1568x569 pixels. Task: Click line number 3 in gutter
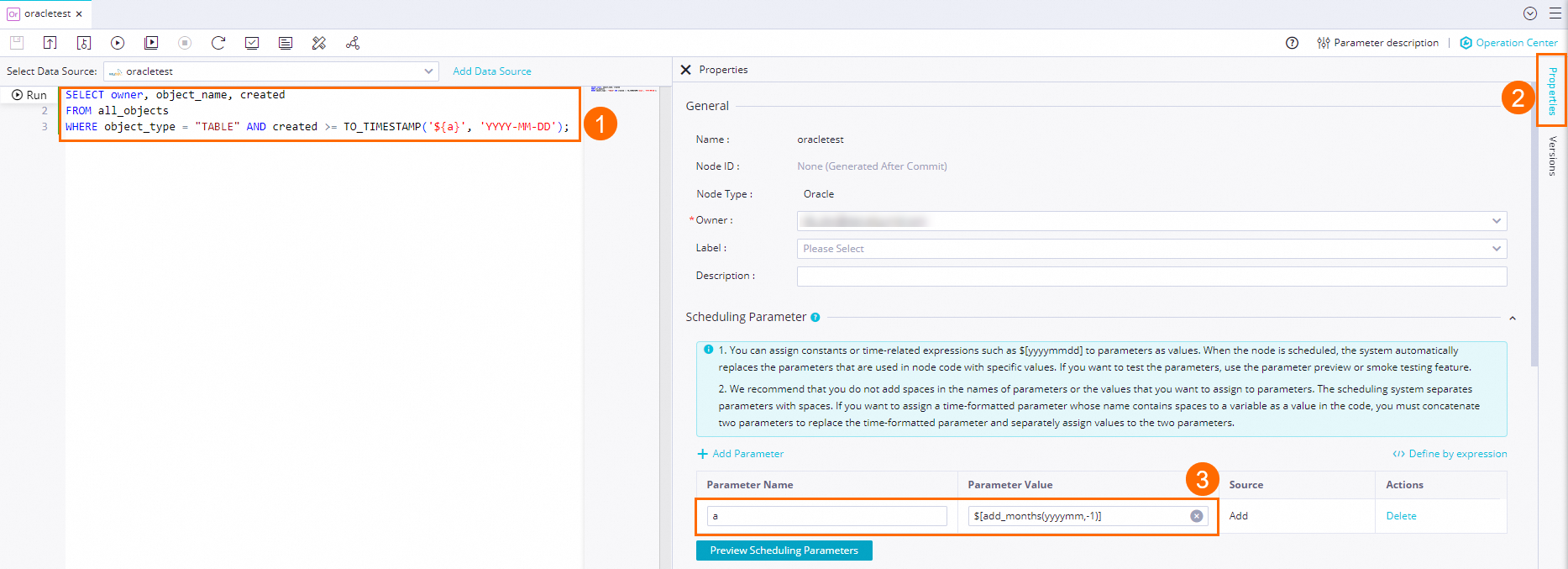pos(45,127)
